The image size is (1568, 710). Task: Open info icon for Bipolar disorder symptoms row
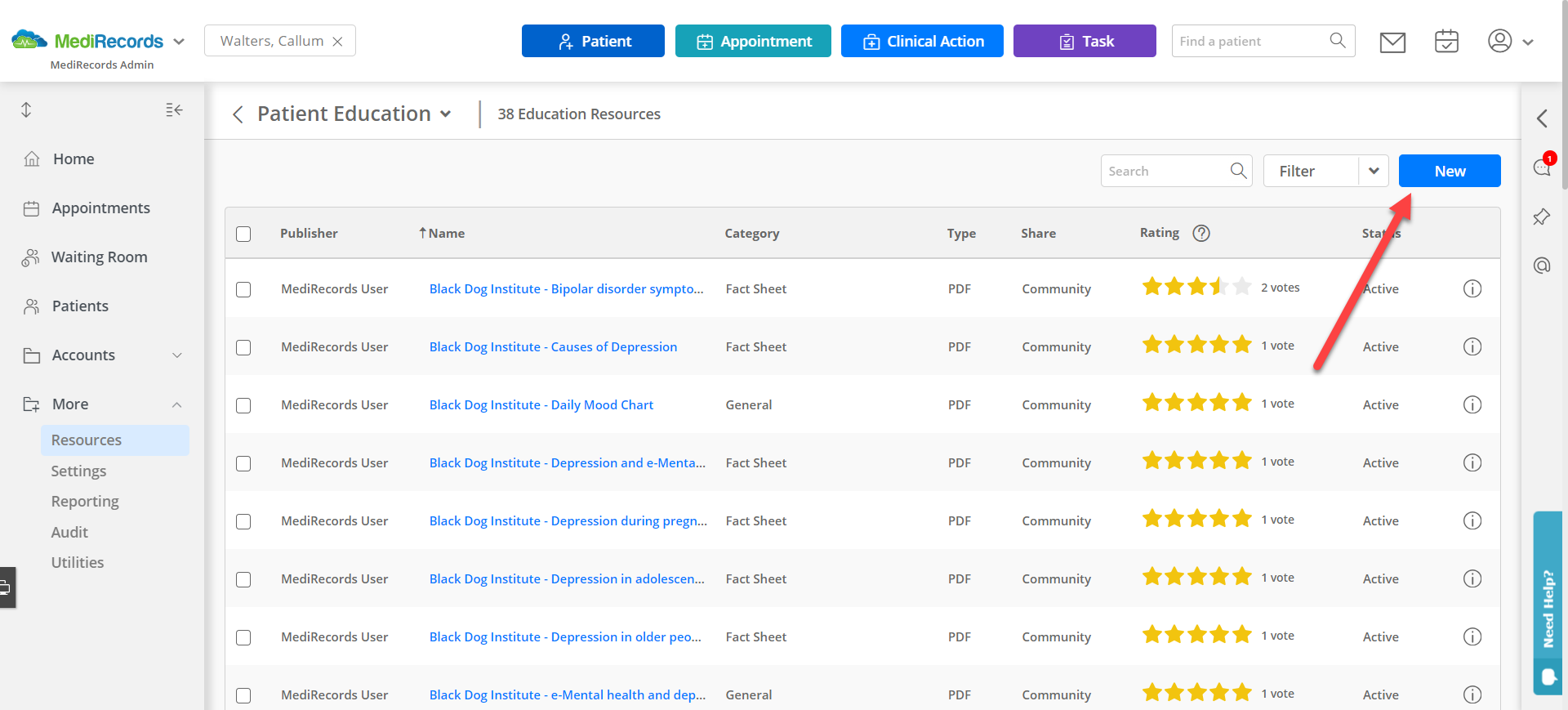(1472, 288)
